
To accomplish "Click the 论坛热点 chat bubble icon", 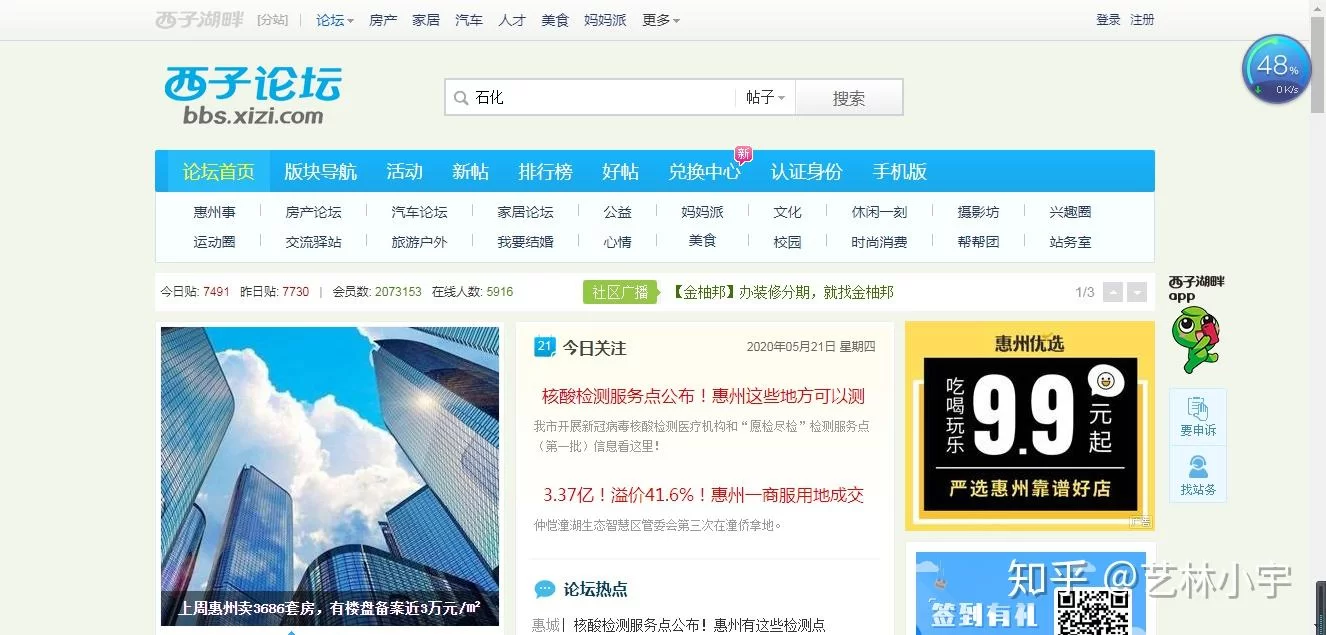I will [545, 589].
